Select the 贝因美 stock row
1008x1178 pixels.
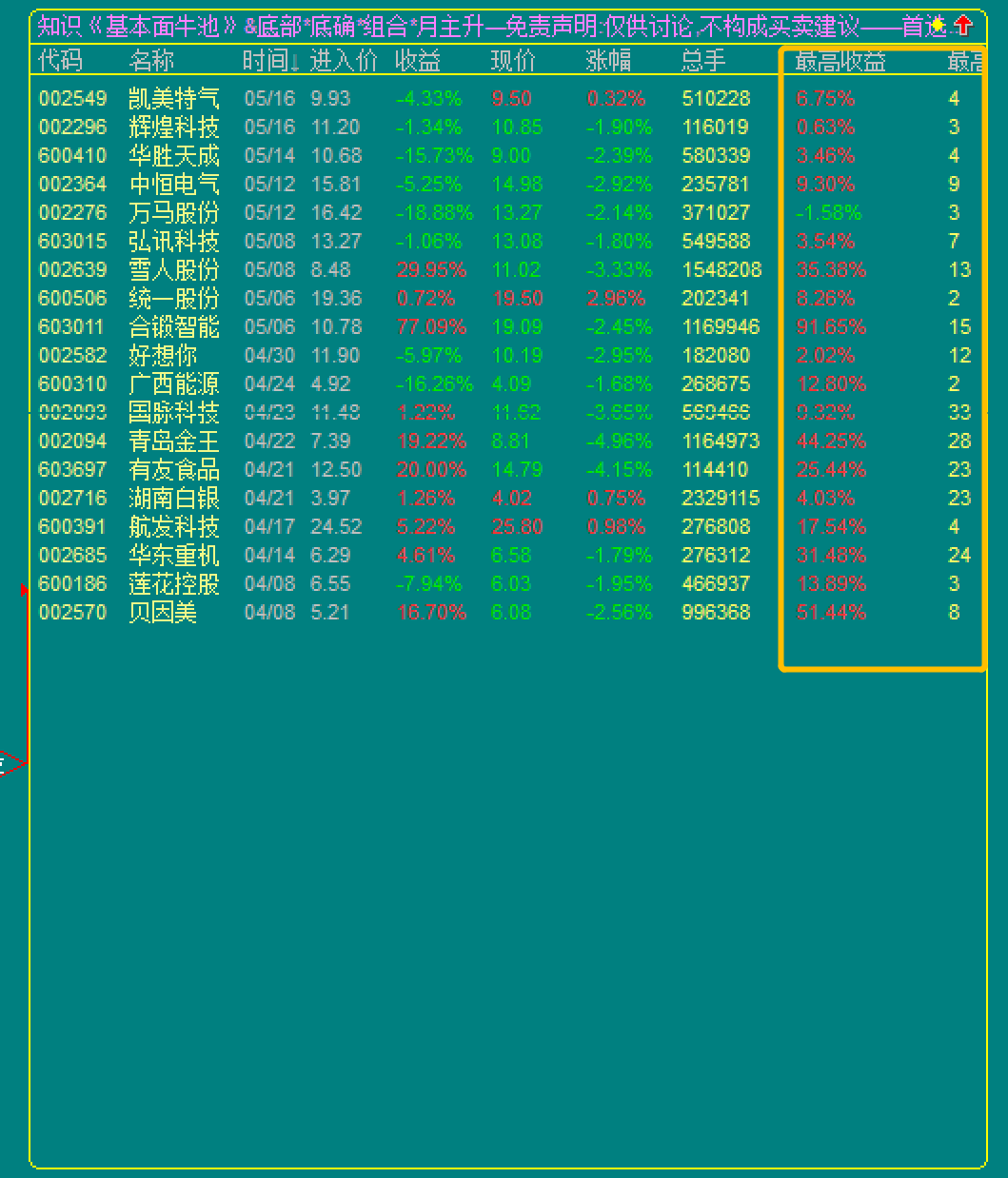click(506, 612)
